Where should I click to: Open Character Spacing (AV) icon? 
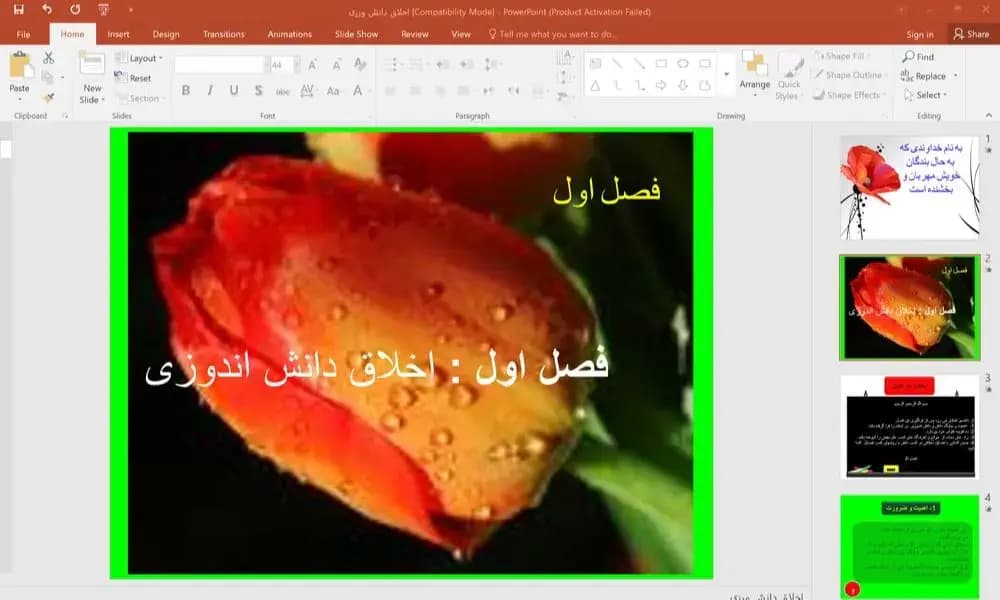tap(307, 91)
